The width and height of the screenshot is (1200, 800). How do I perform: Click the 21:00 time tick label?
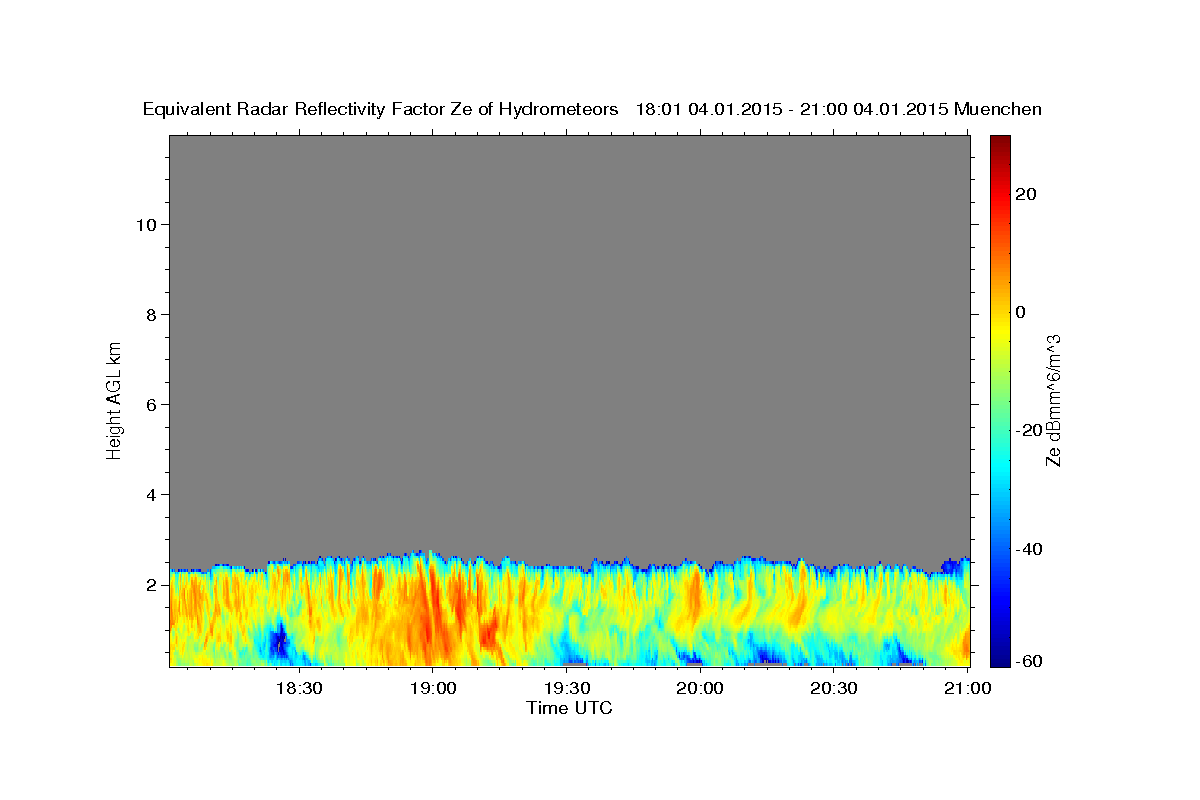coord(967,688)
